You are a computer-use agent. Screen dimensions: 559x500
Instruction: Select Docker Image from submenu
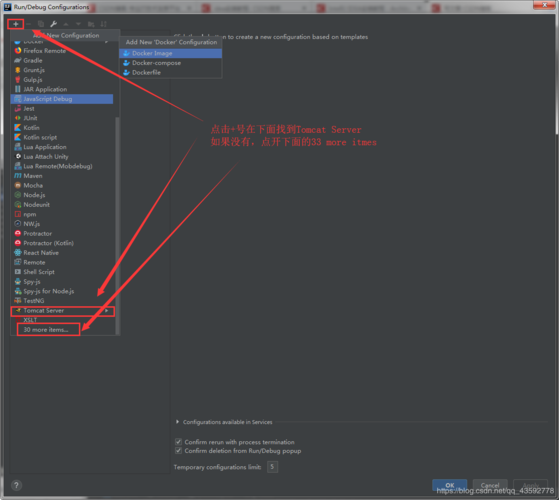click(170, 53)
